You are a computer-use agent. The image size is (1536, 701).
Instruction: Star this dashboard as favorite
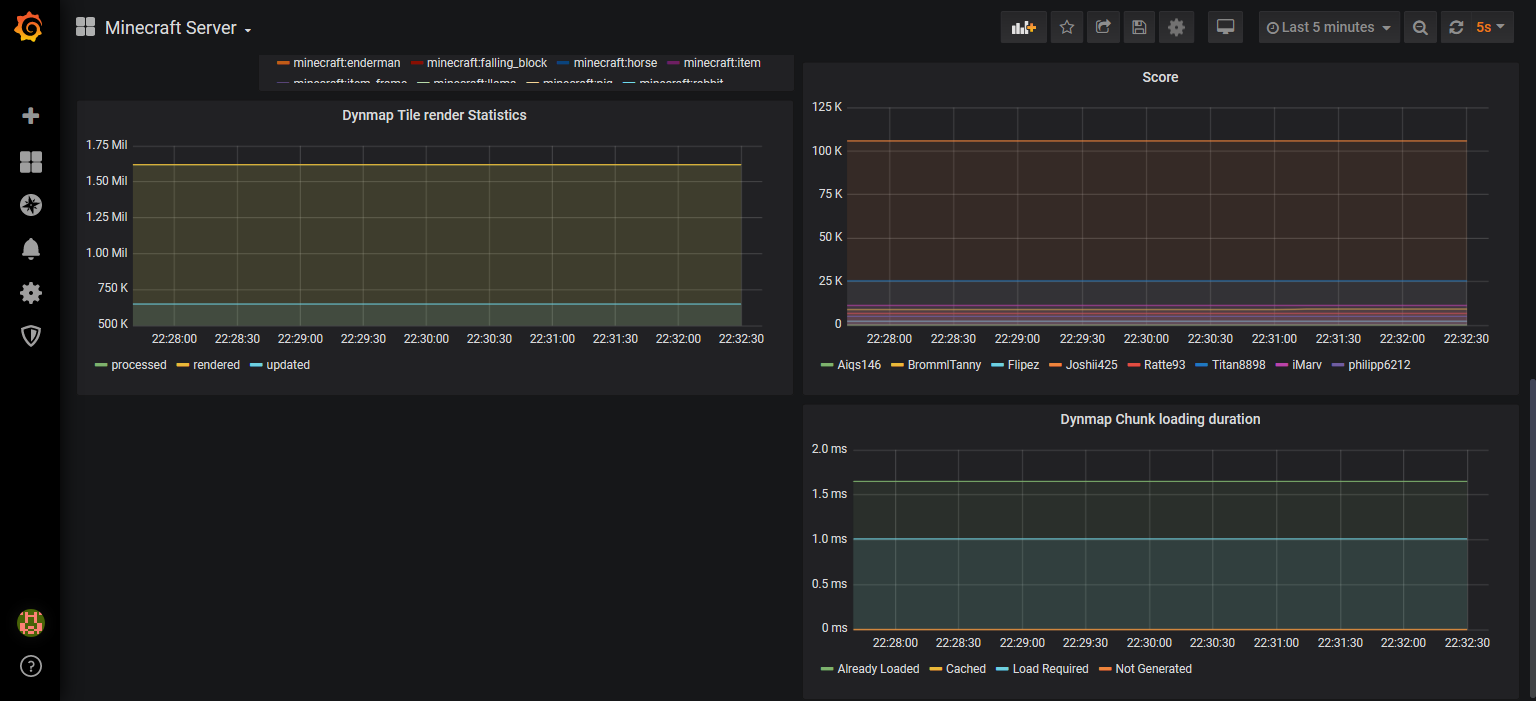point(1067,28)
